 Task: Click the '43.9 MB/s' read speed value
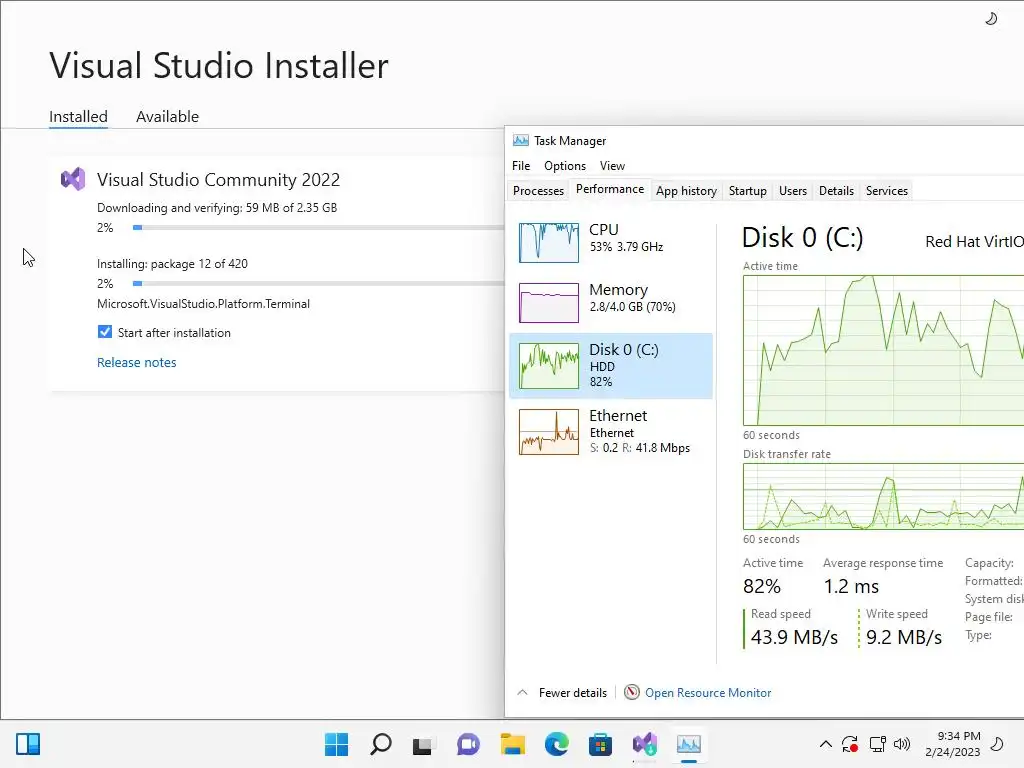pos(794,637)
